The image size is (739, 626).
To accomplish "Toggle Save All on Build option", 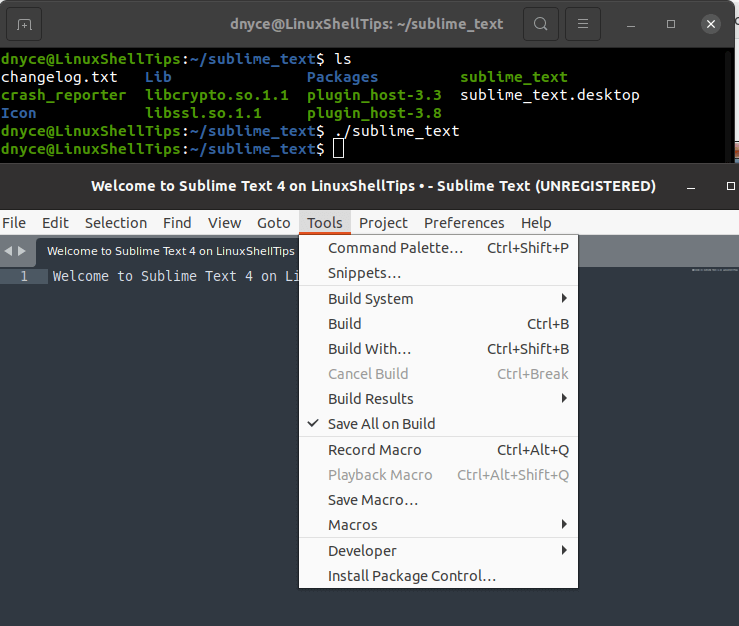I will click(438, 424).
